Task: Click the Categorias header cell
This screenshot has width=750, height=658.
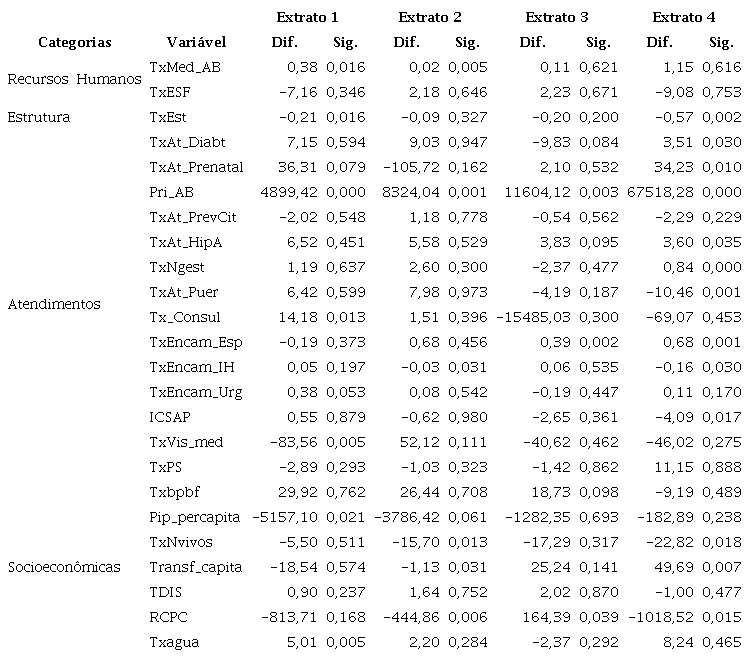Action: coord(75,42)
